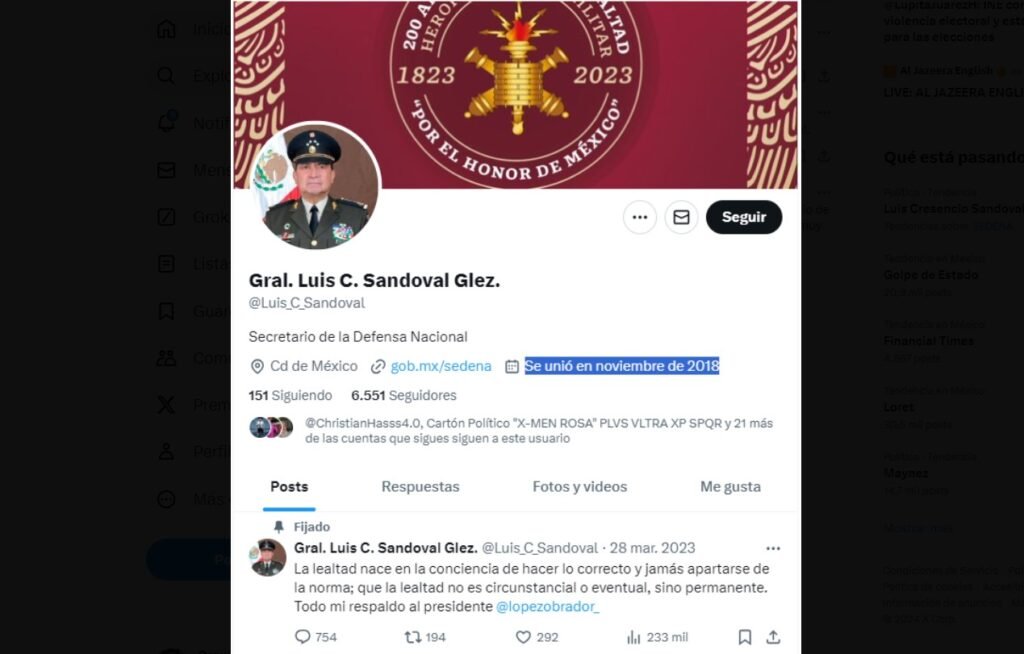Image resolution: width=1024 pixels, height=654 pixels.
Task: Share the pinned post via share icon
Action: [773, 637]
